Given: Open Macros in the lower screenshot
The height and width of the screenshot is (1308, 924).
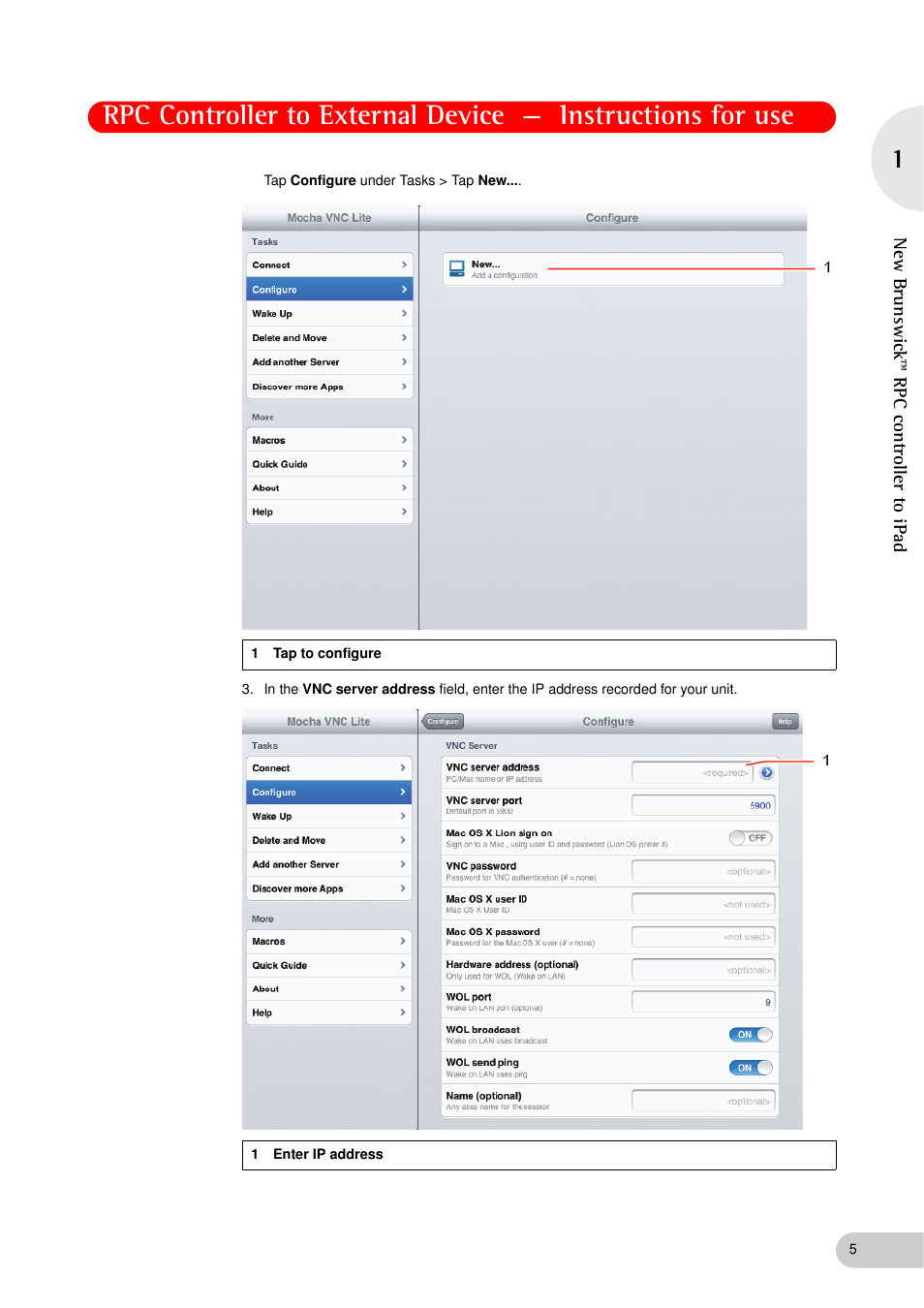Looking at the screenshot, I should coord(329,941).
